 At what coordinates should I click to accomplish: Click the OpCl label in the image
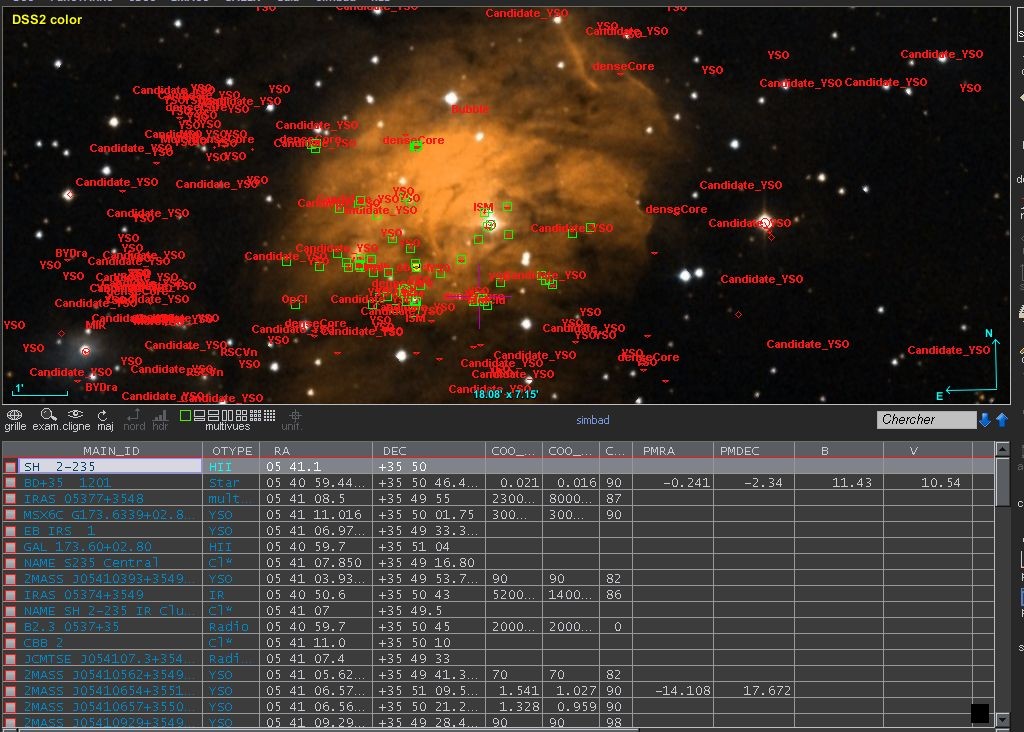(295, 299)
